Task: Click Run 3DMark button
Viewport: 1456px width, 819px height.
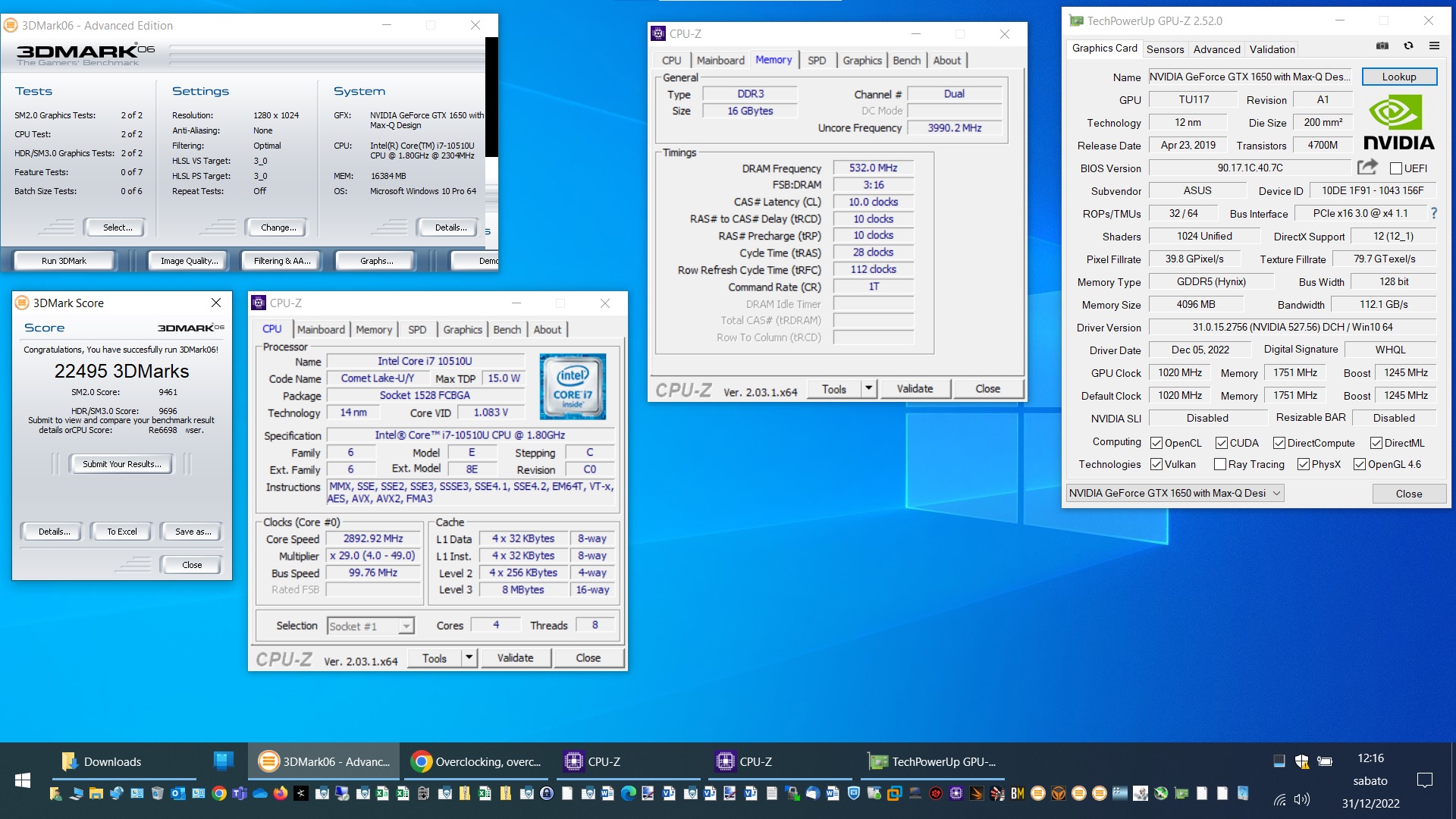Action: click(64, 261)
